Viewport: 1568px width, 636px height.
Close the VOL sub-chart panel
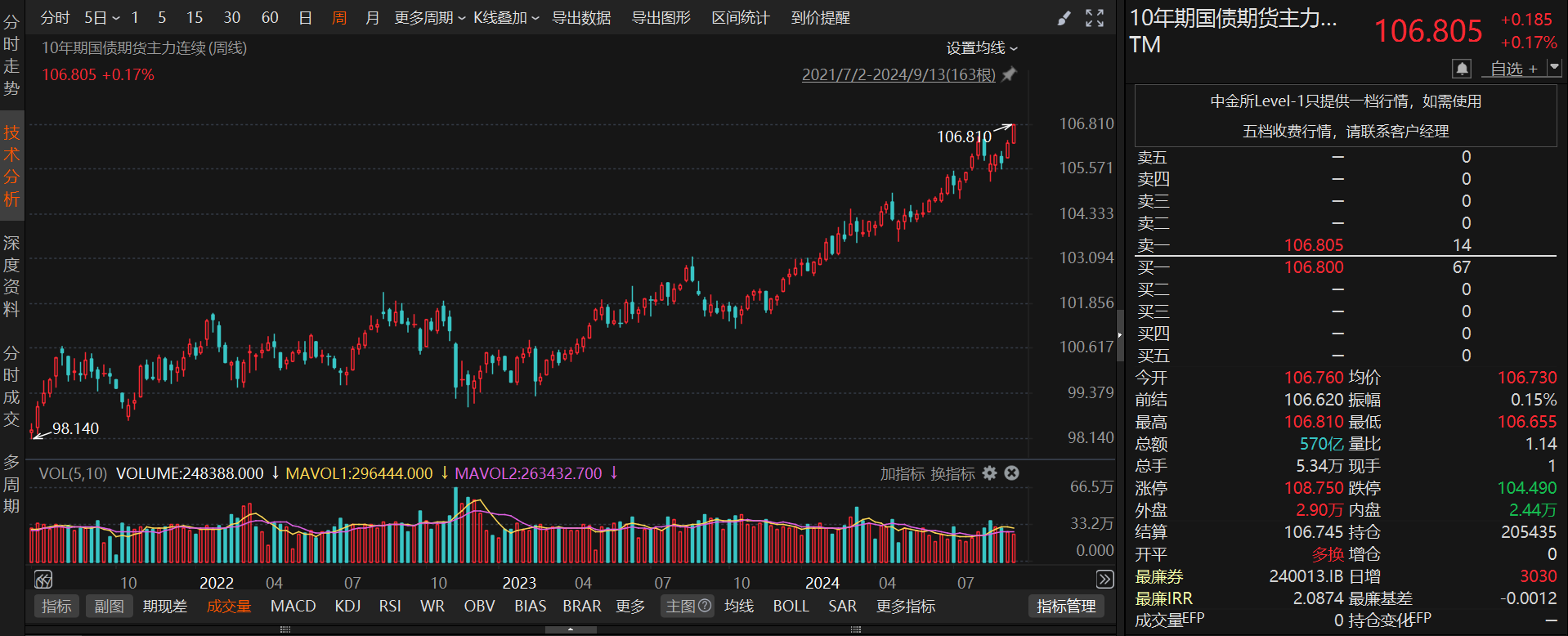[1011, 473]
